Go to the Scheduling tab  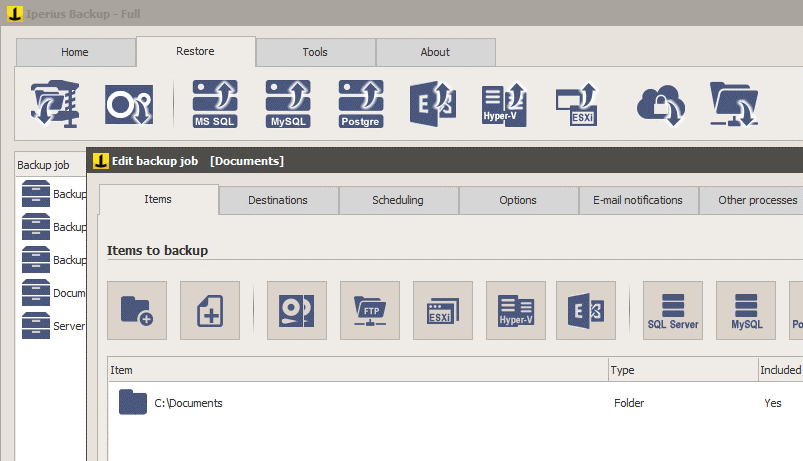pos(398,200)
